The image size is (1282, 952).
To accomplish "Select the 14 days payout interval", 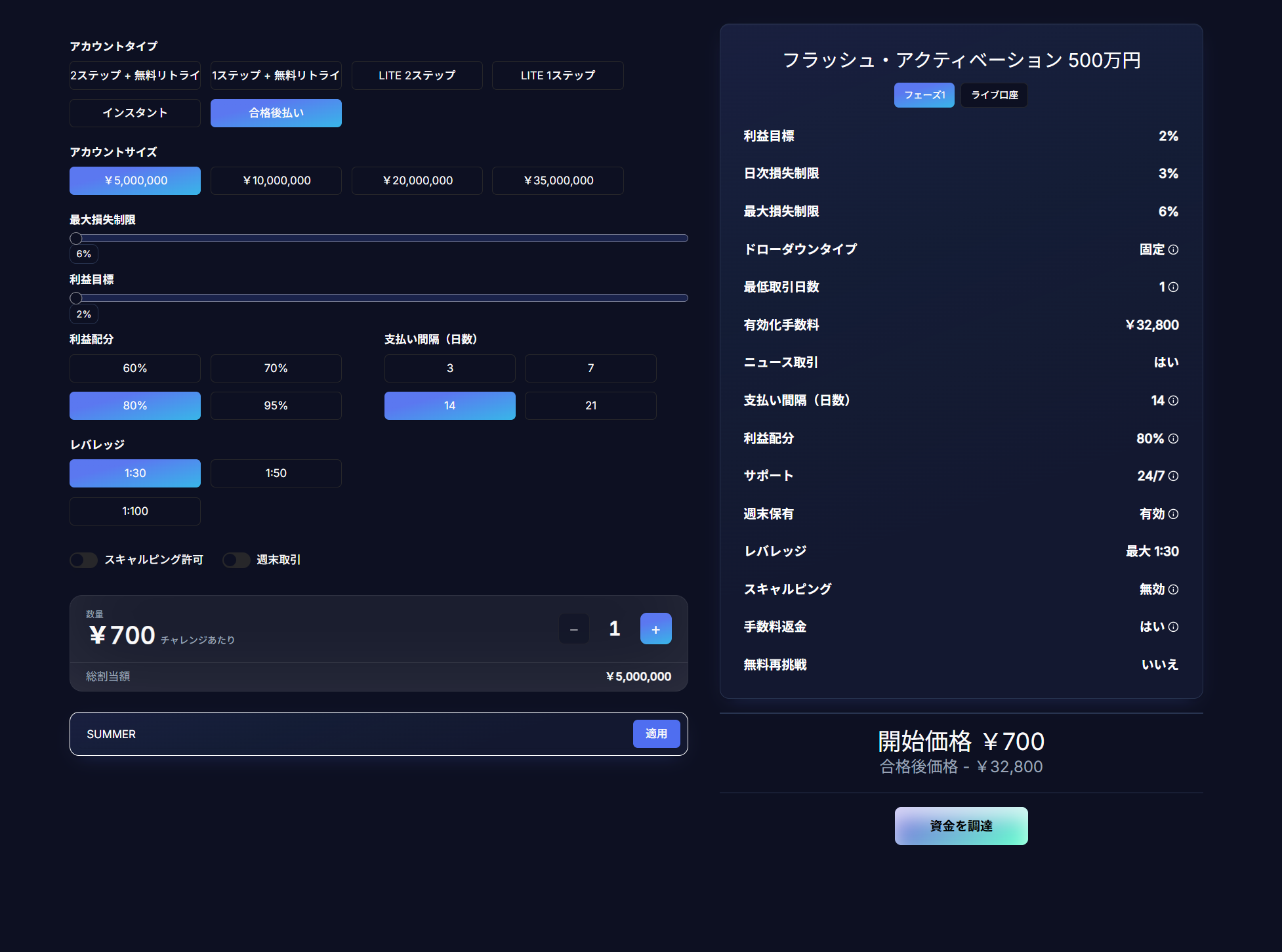I will click(x=449, y=405).
